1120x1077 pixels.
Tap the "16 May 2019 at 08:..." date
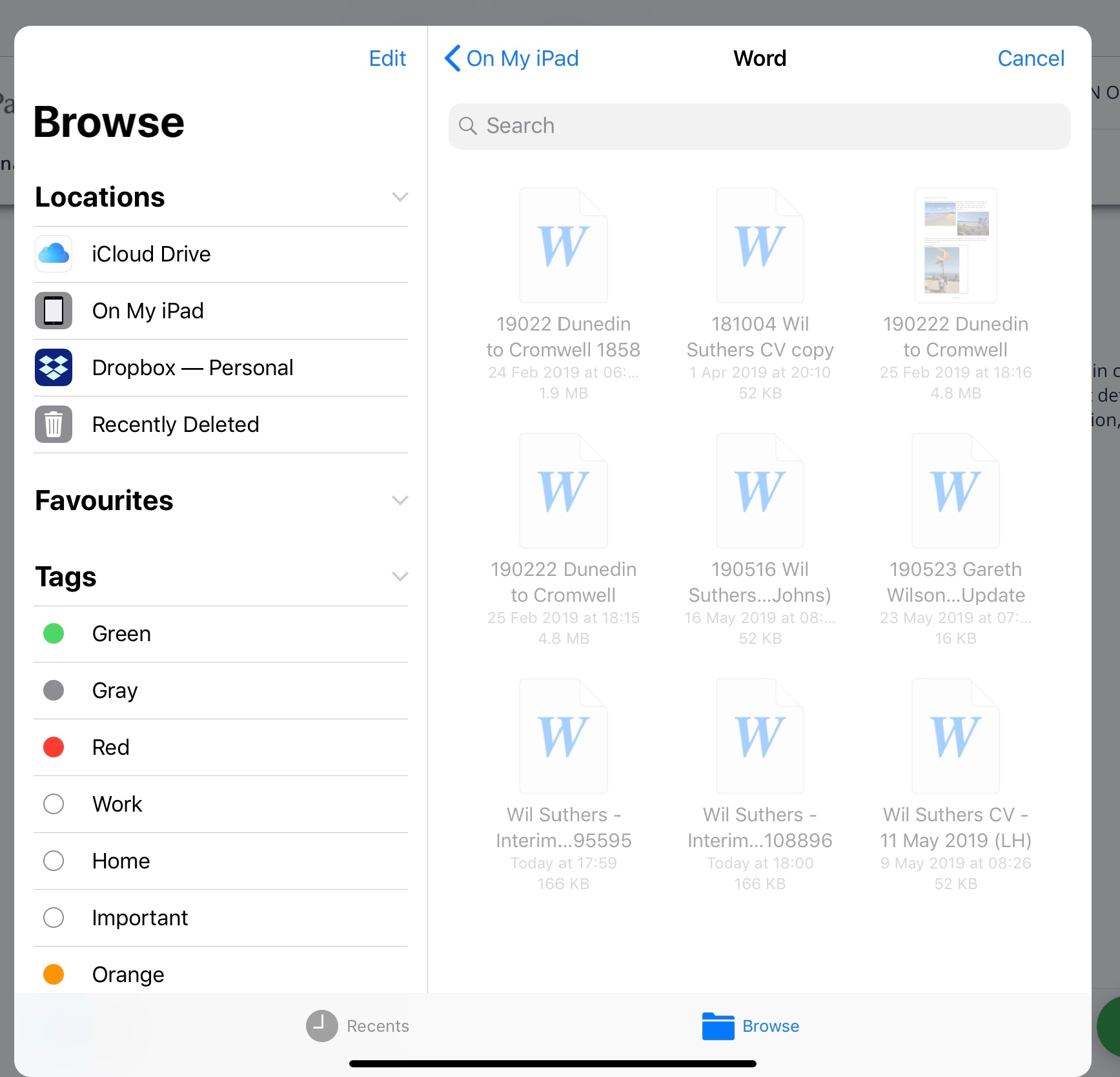(760, 618)
